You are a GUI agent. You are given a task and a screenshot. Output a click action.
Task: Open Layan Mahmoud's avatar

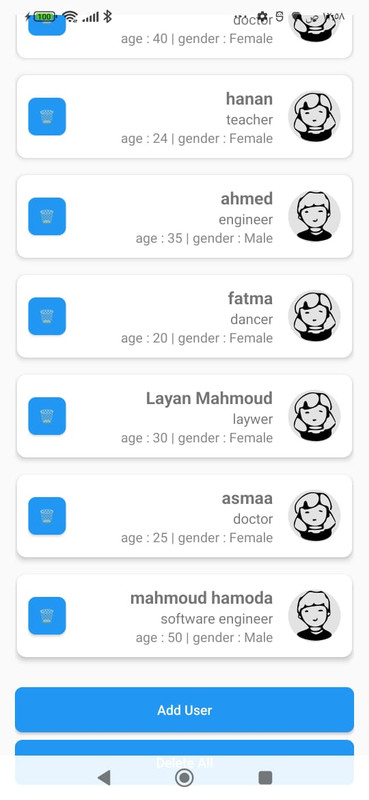pos(314,416)
